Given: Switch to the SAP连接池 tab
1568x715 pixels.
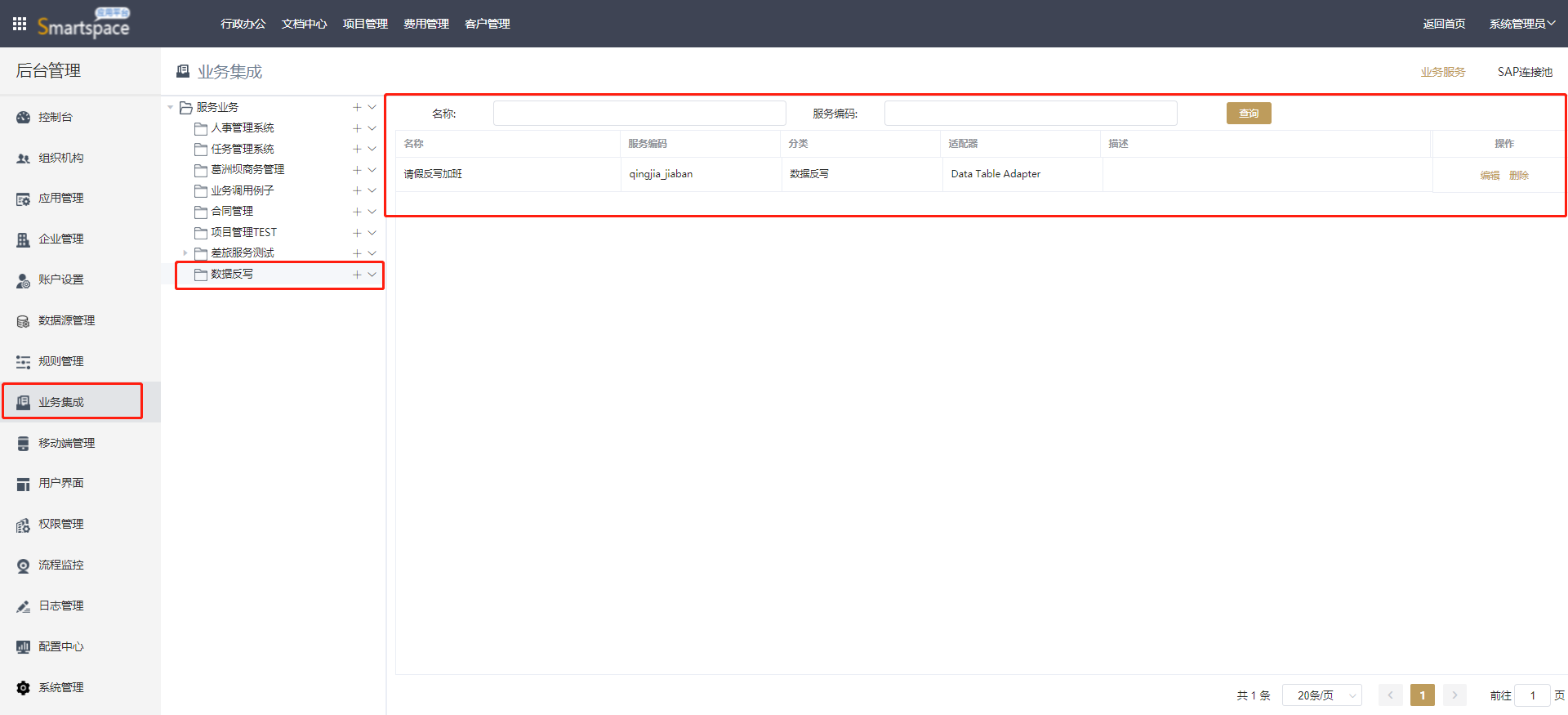Looking at the screenshot, I should [1525, 72].
